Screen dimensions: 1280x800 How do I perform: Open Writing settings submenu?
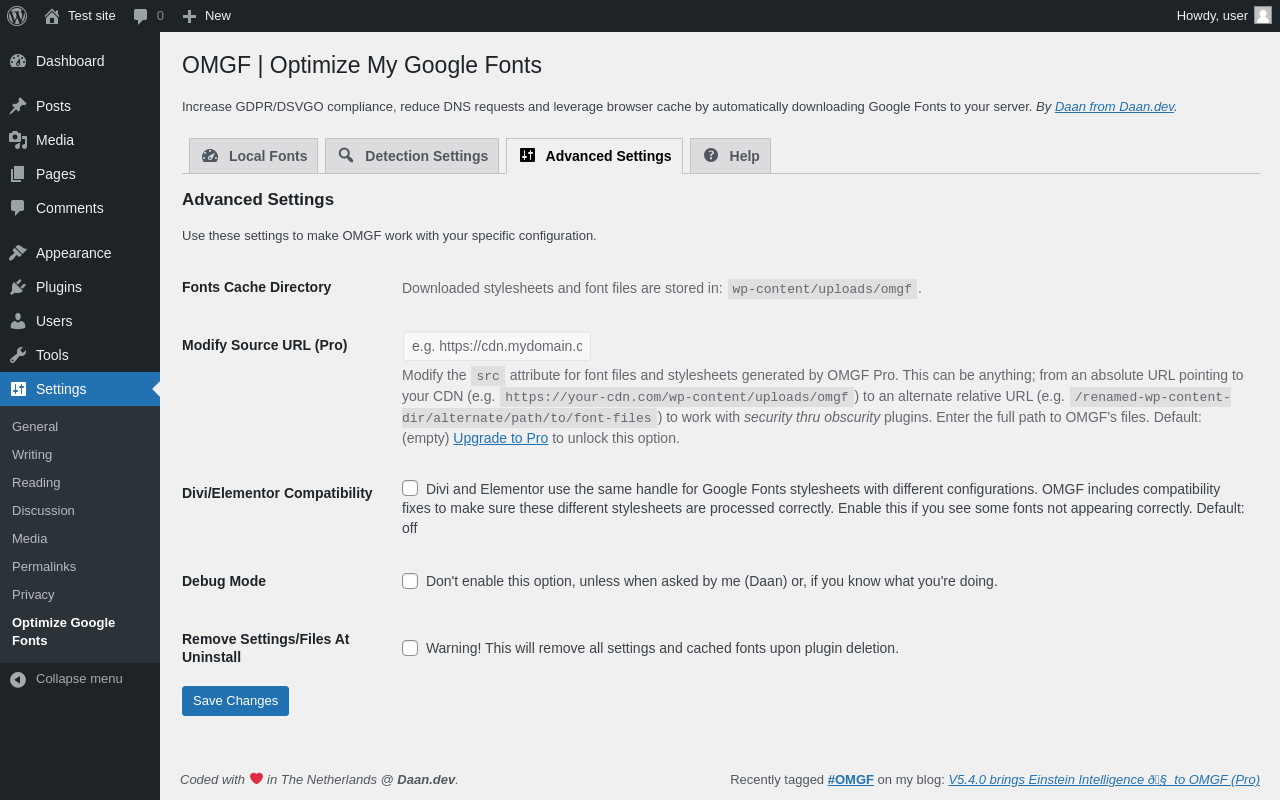coord(80,455)
